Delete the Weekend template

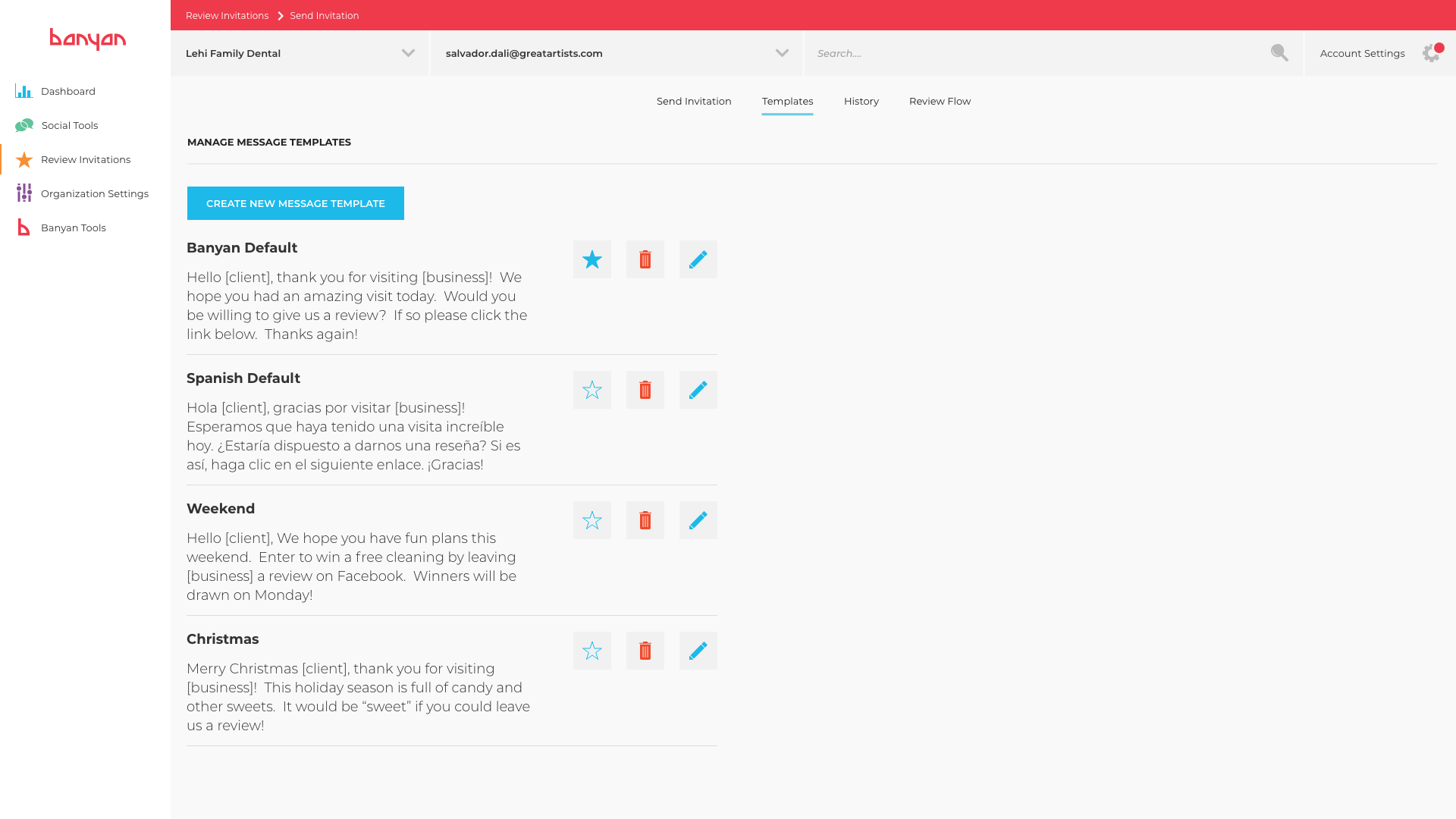tap(645, 520)
